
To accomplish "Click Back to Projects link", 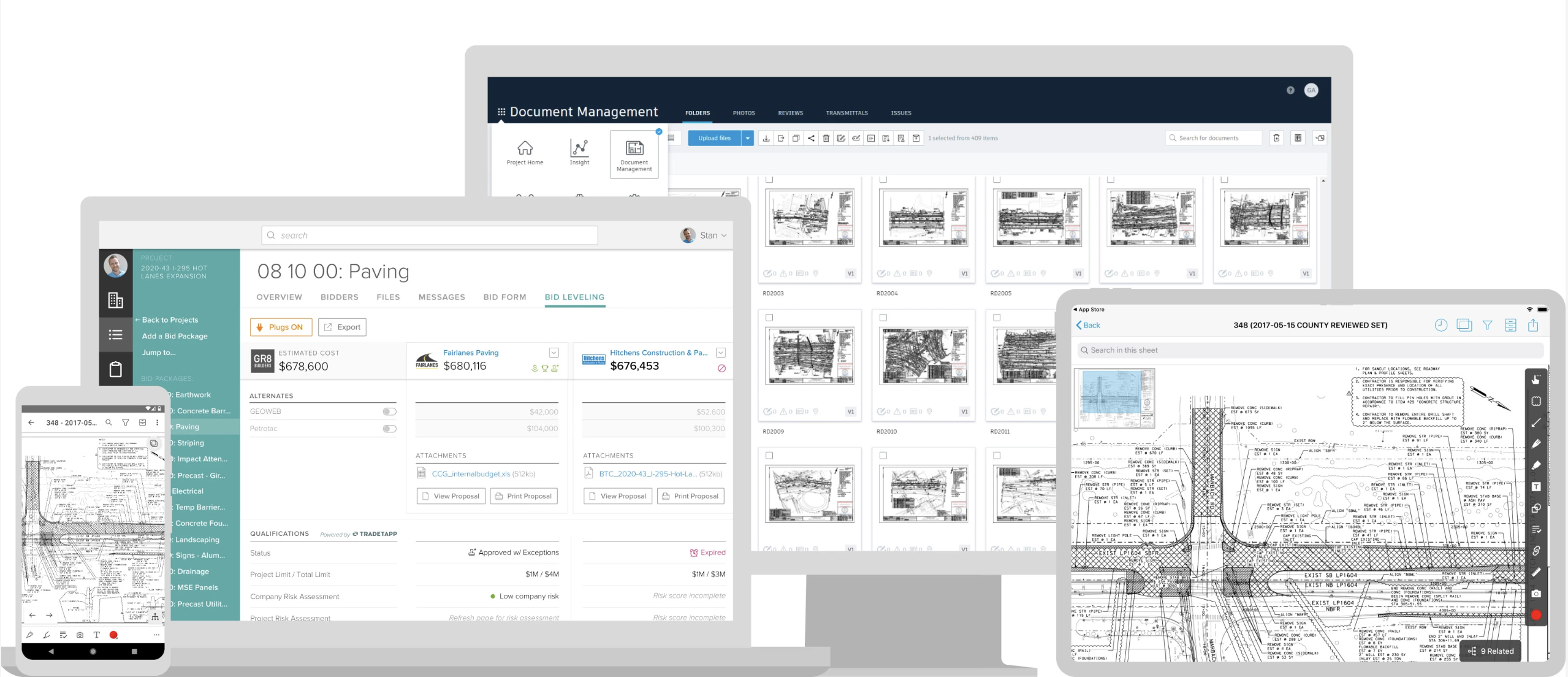I will pyautogui.click(x=166, y=320).
